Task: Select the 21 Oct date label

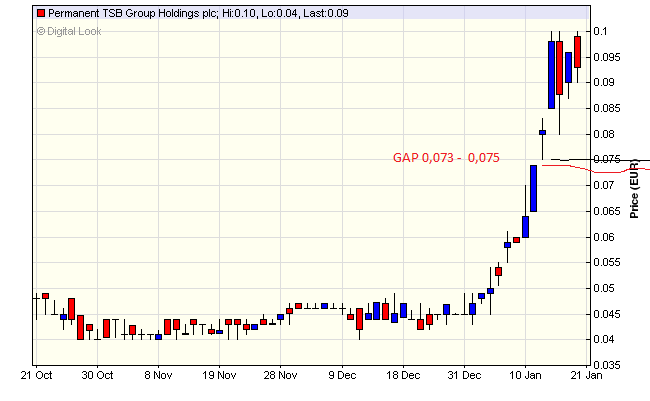Action: [36, 376]
